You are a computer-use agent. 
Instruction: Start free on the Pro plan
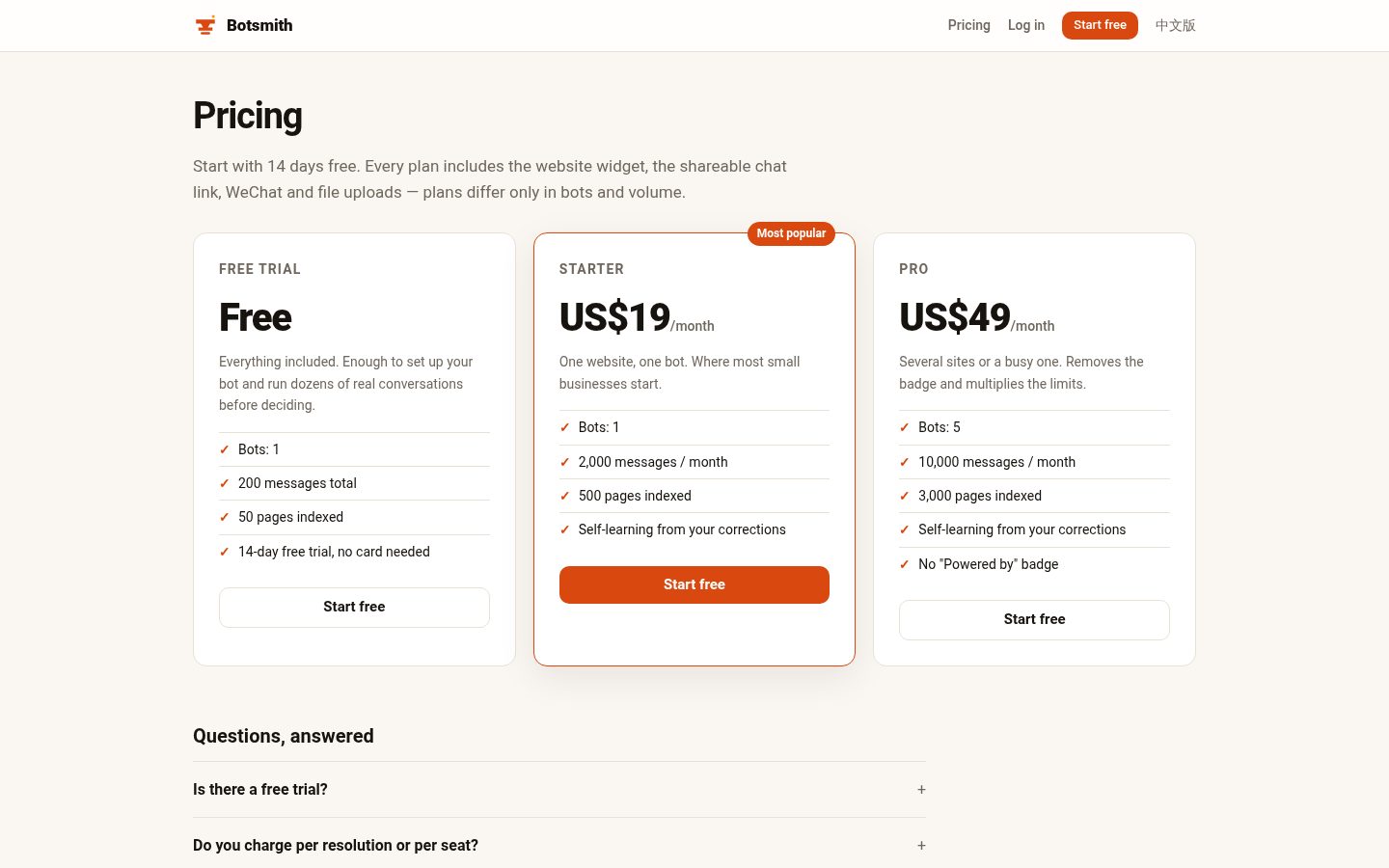(1034, 620)
